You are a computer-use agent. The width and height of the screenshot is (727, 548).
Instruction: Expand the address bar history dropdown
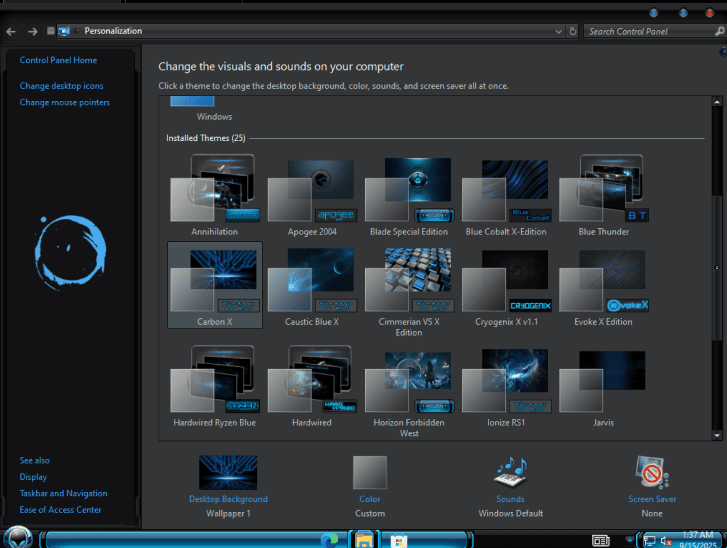tap(559, 31)
